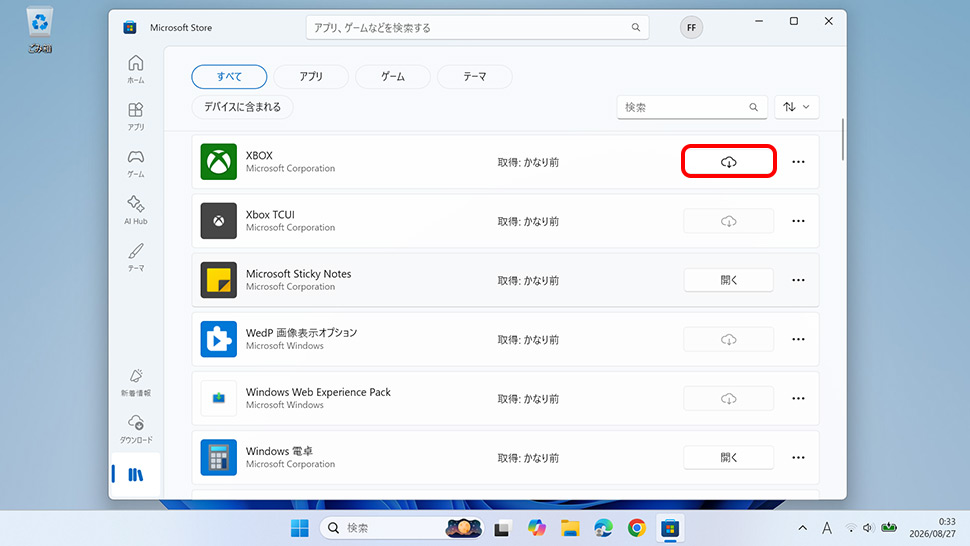Select the すべて filter tab
The image size is (970, 546).
click(x=229, y=77)
